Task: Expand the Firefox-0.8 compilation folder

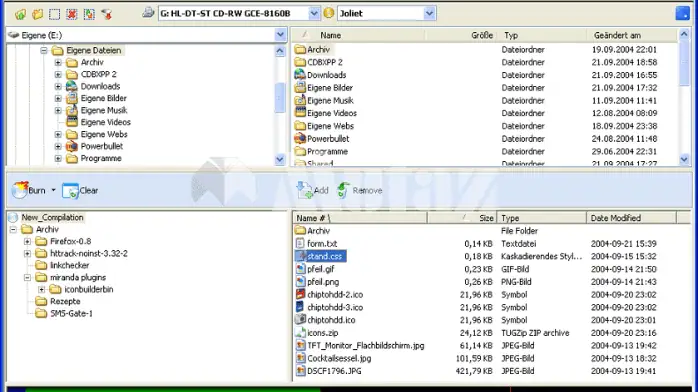Action: 28,241
